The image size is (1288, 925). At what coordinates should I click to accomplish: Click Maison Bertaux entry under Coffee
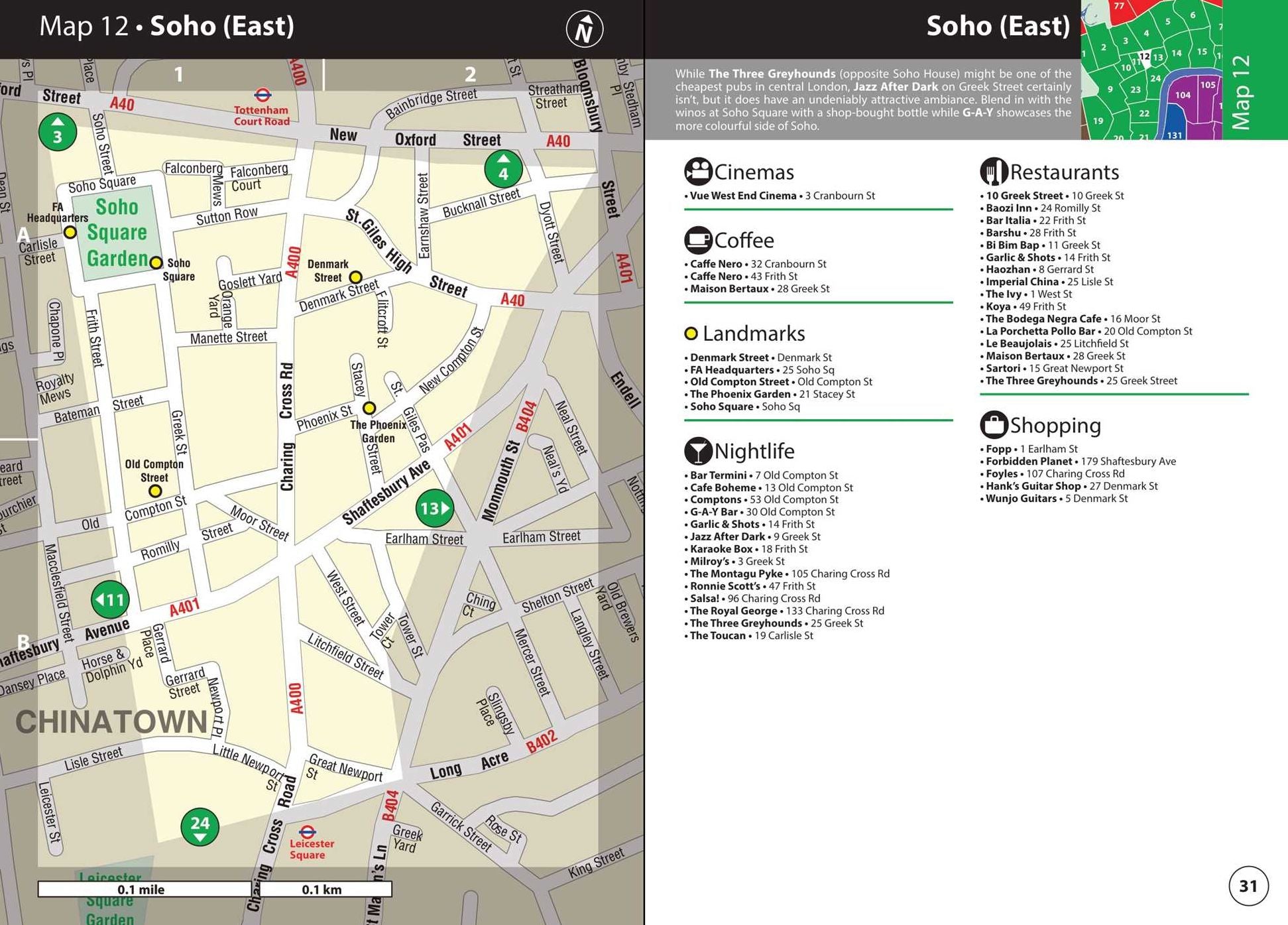click(756, 289)
